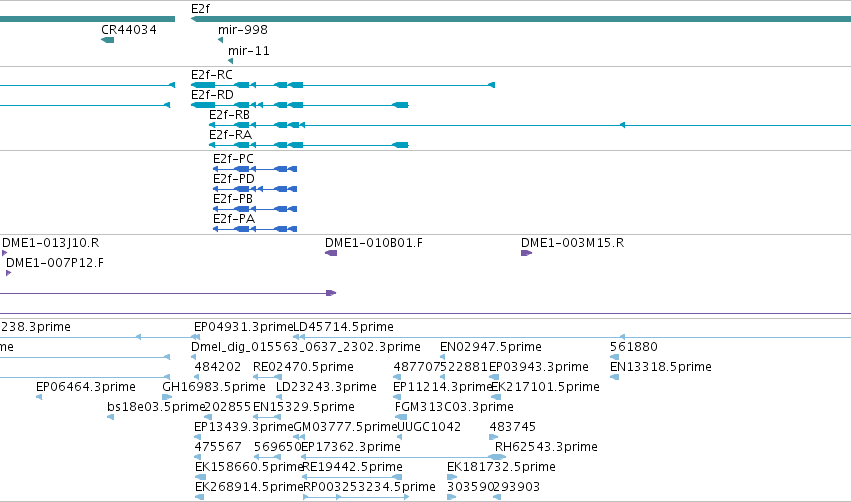Open the E2f-PB protein label

pos(233,199)
